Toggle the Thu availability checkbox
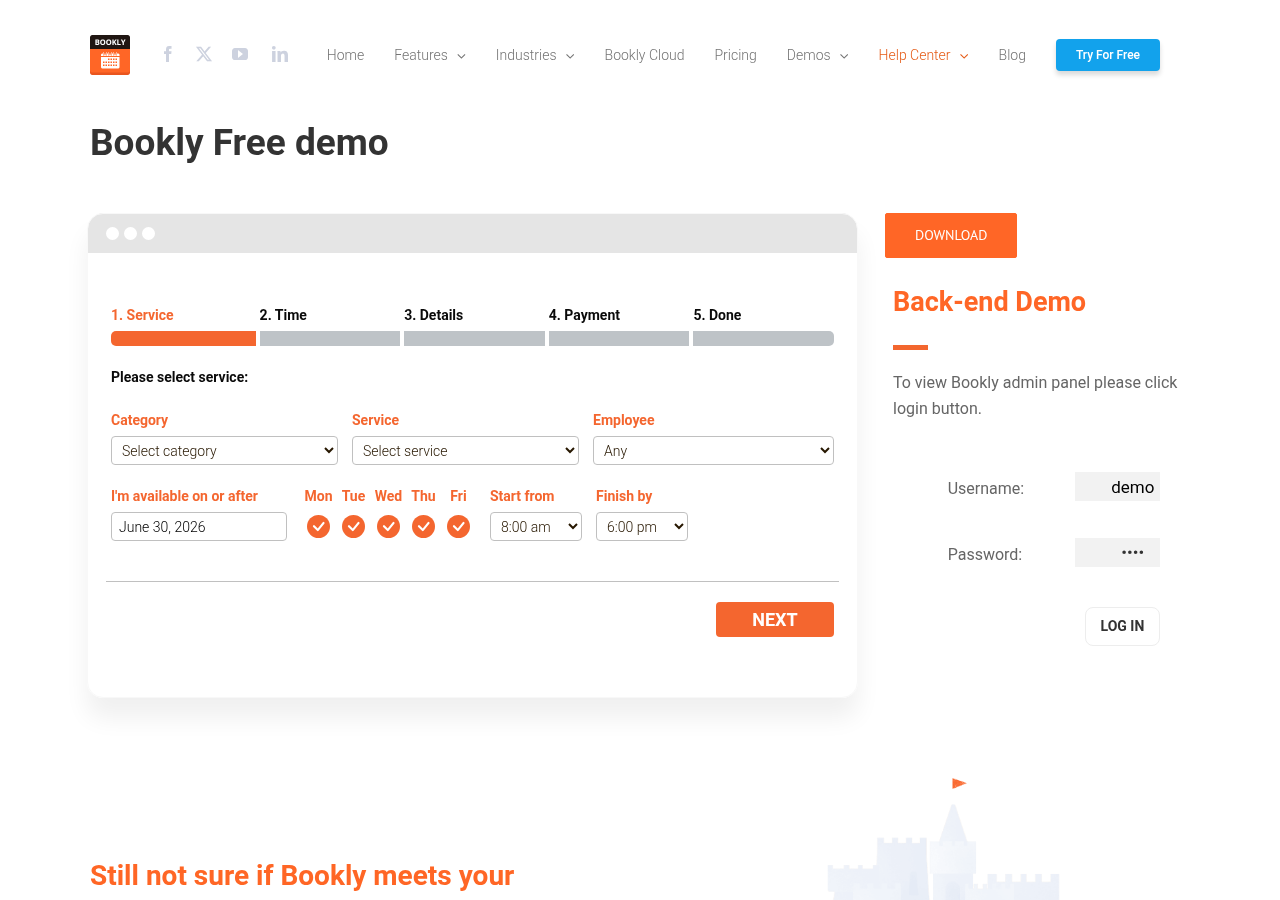Viewport: 1280px width, 900px height. [x=423, y=526]
